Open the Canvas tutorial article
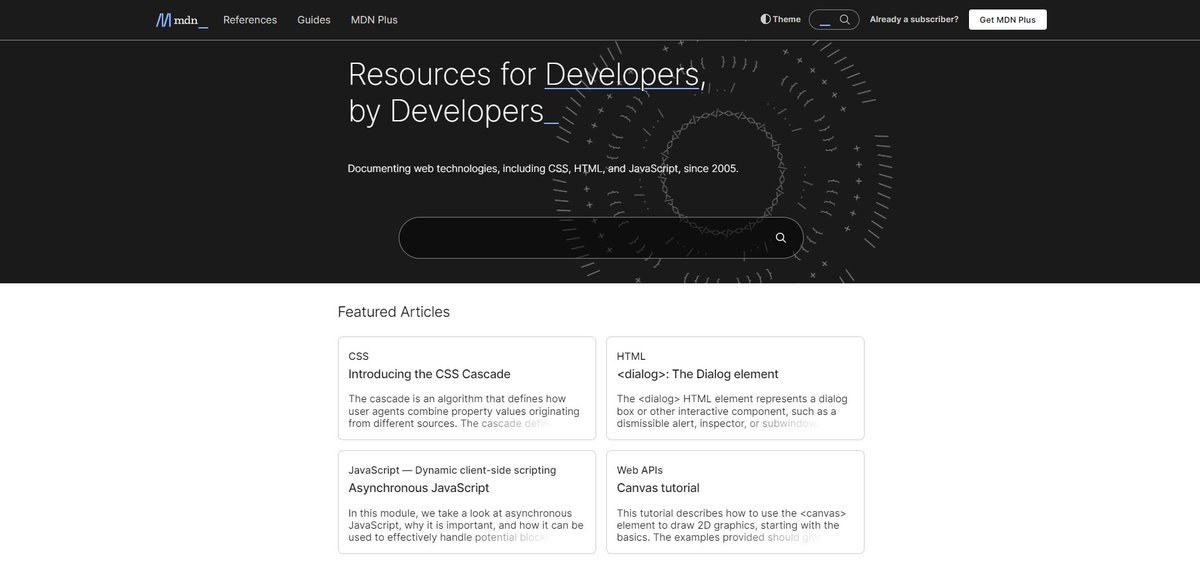This screenshot has height=585, width=1200. (656, 487)
